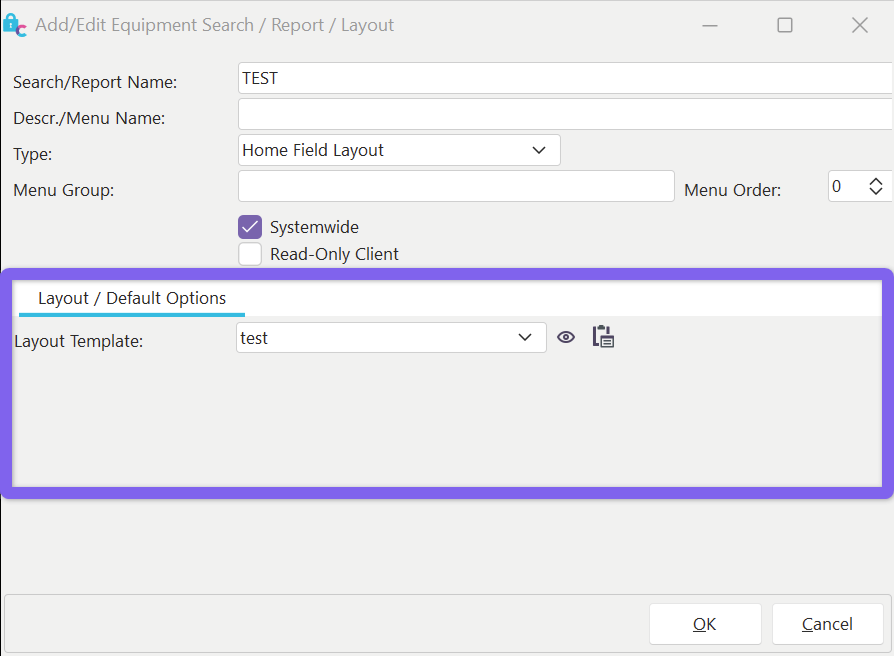Click the lock app icon in title bar
Screen dimensions: 894x656
[x=15, y=25]
